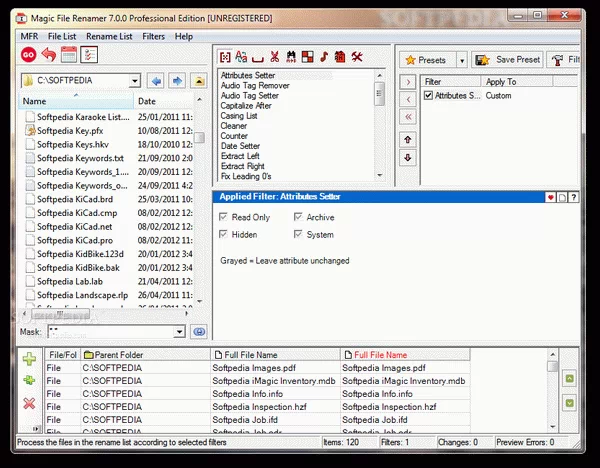Toggle the System checkbox
The height and width of the screenshot is (468, 600).
click(298, 234)
